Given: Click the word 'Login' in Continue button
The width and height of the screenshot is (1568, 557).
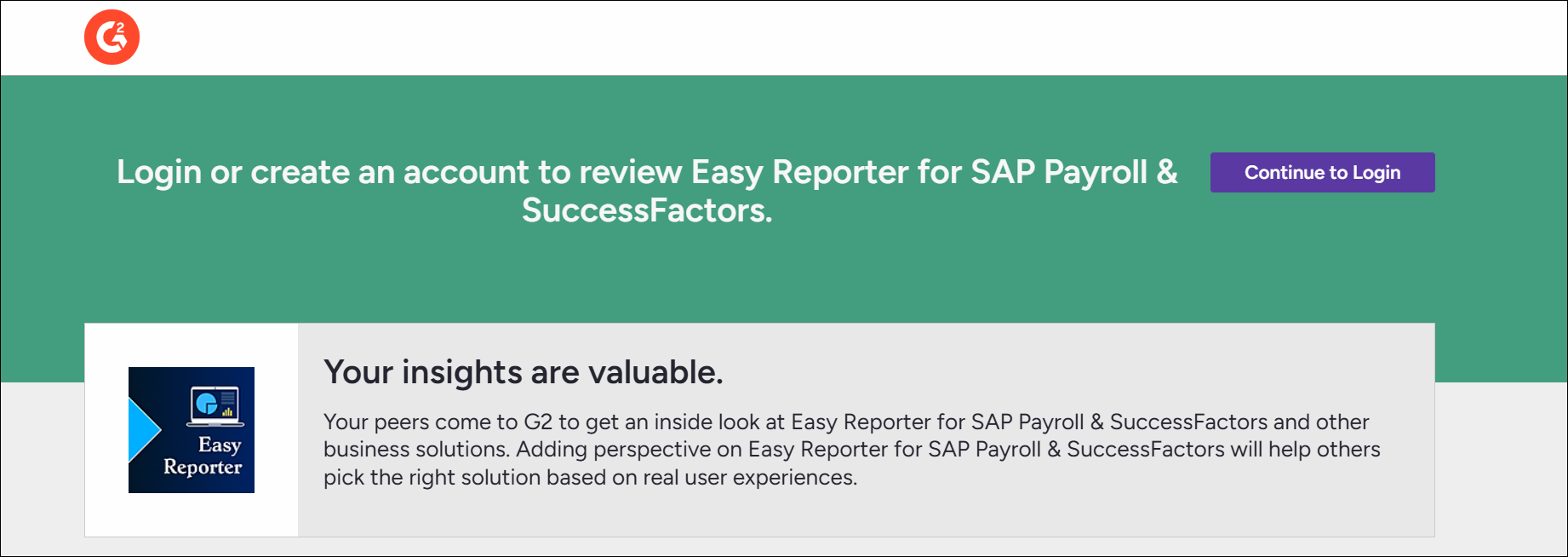Looking at the screenshot, I should (1376, 173).
